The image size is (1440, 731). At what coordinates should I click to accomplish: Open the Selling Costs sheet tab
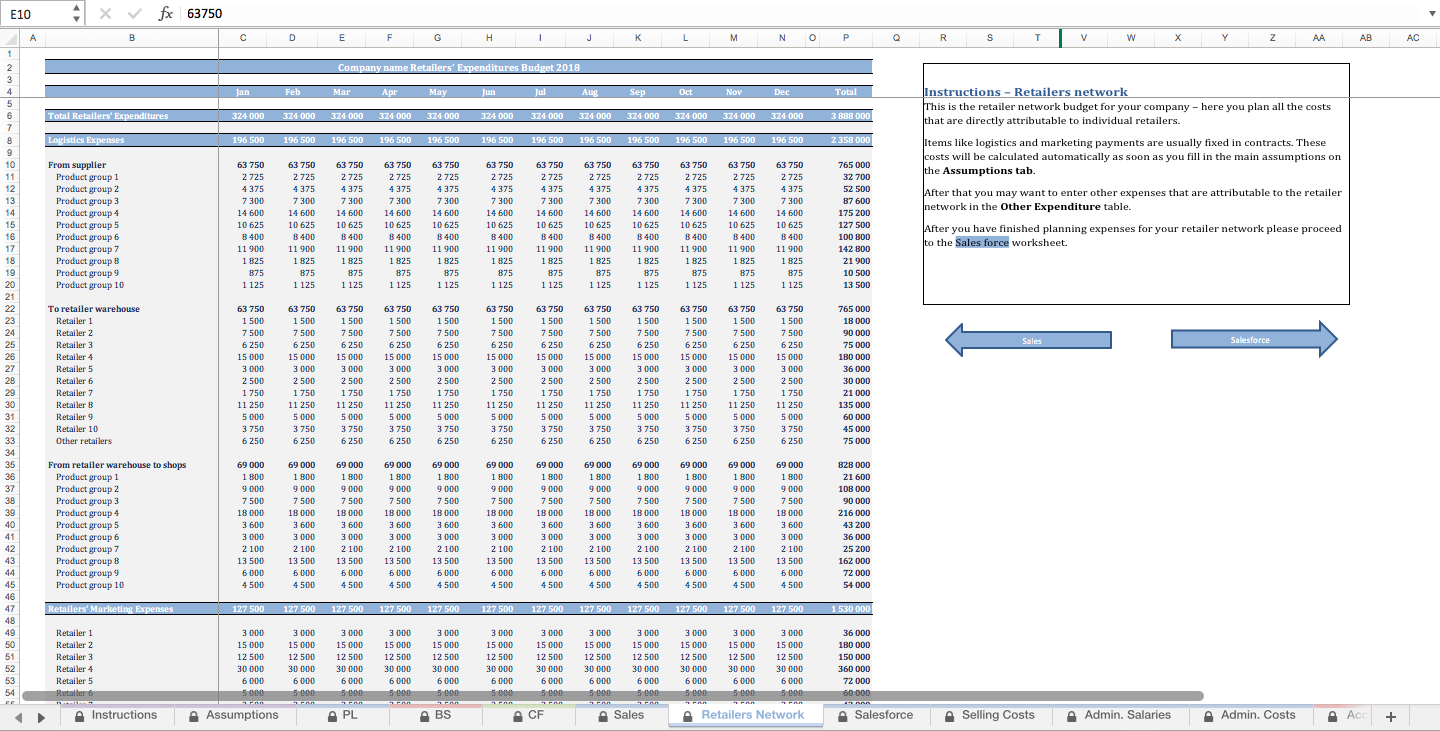click(x=990, y=715)
